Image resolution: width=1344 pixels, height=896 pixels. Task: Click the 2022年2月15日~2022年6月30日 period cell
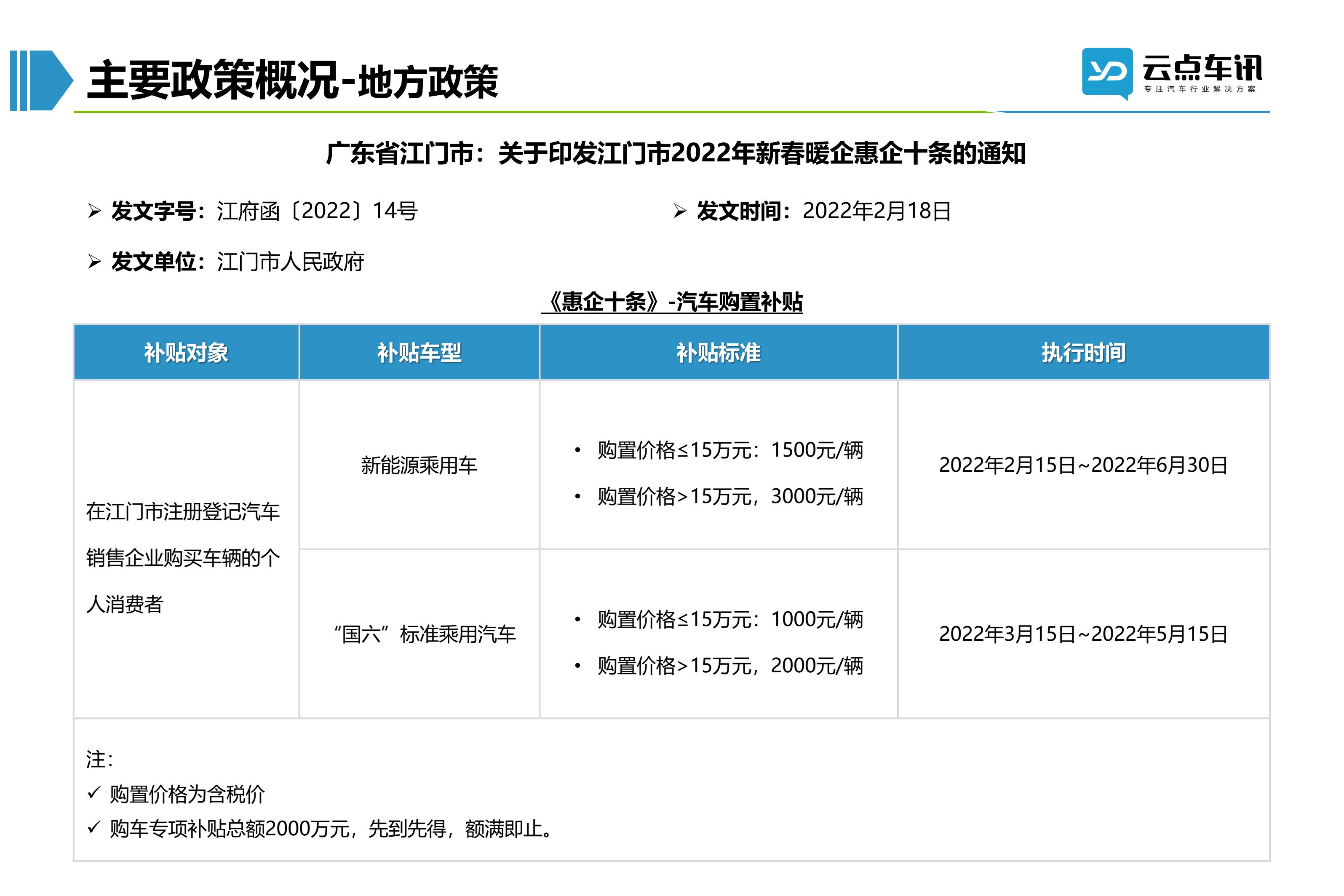coord(1084,465)
